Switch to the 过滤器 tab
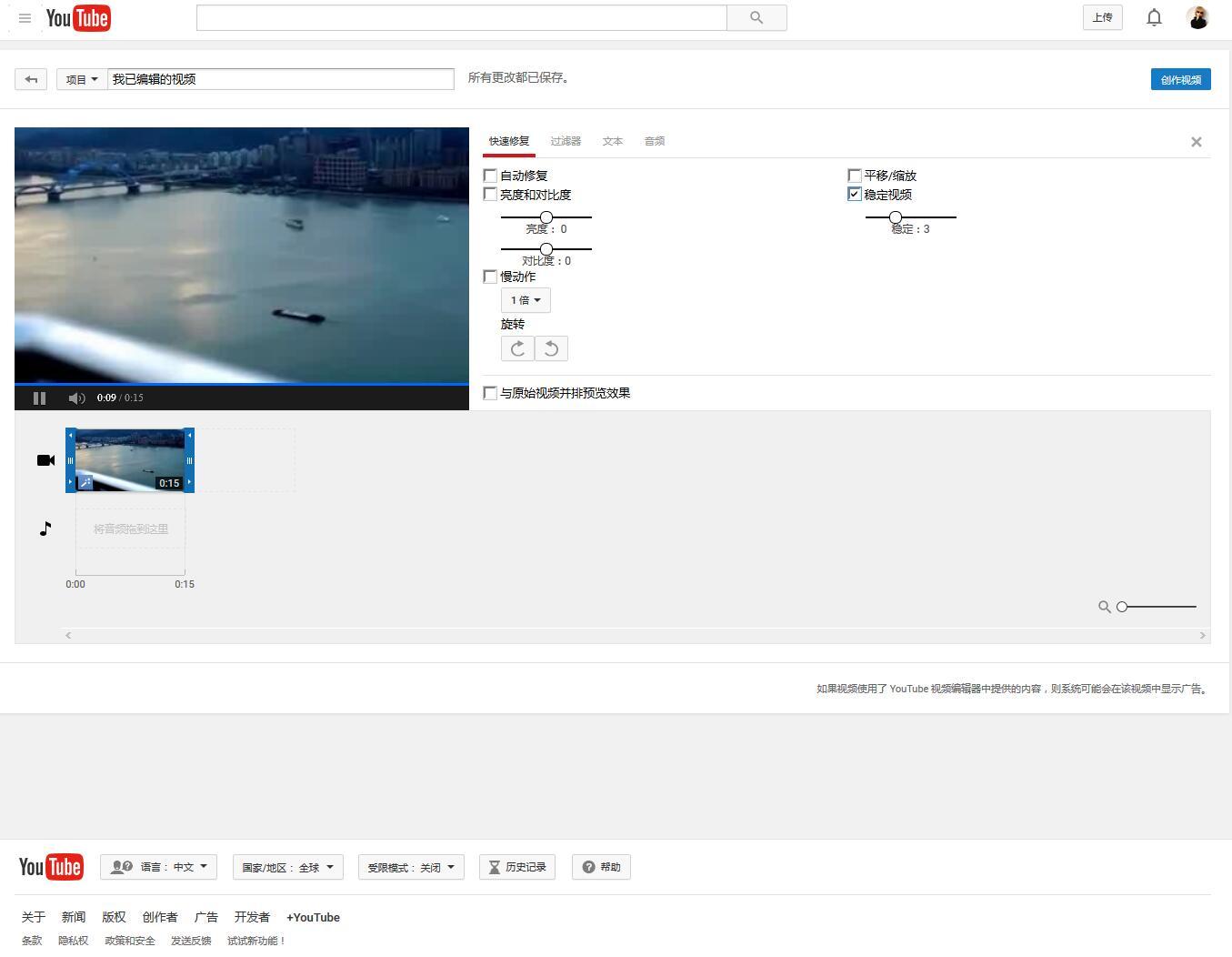 (566, 141)
